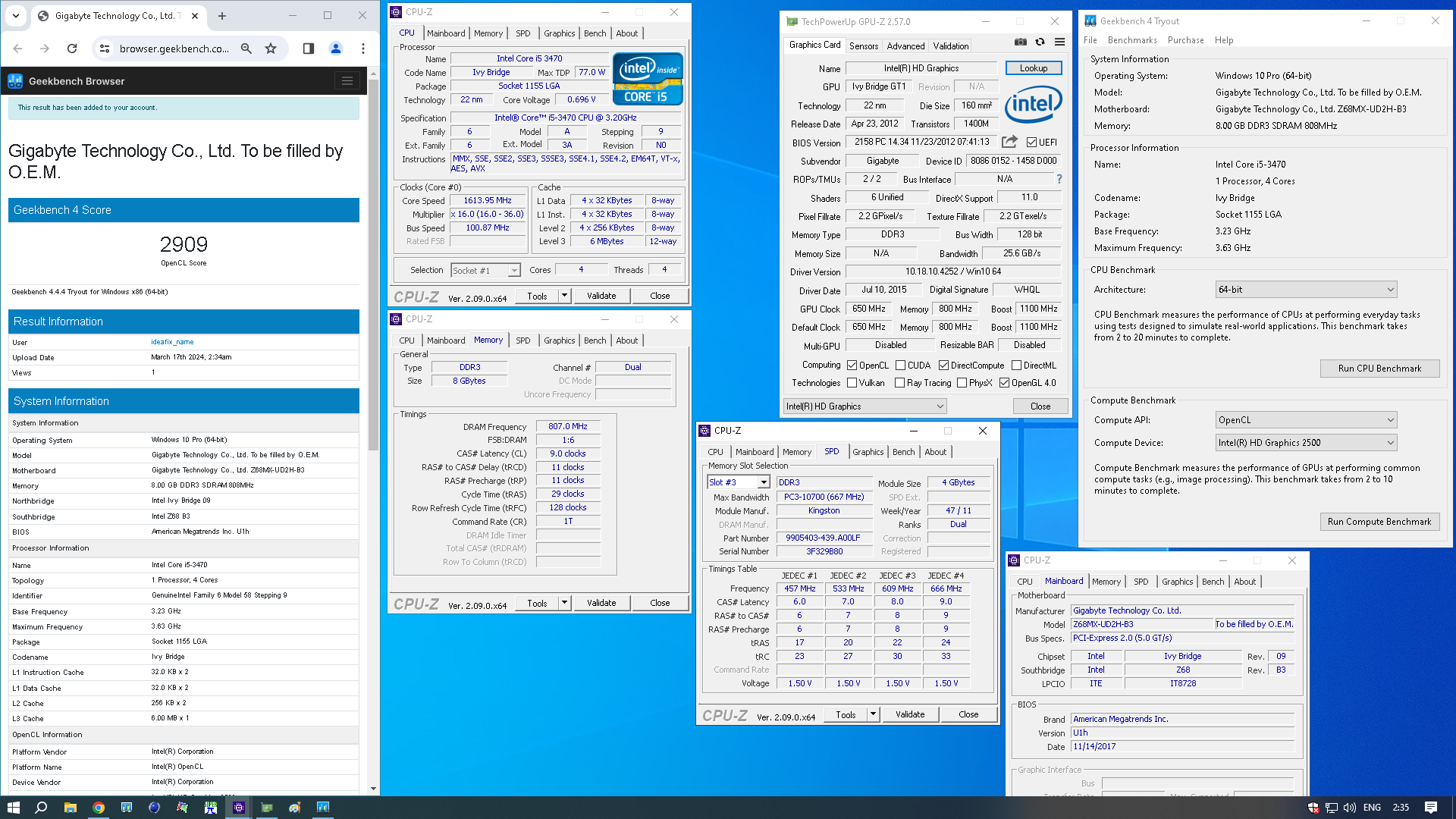
Task: Open Benchmarks menu in Geekbench 4
Action: click(x=1132, y=40)
